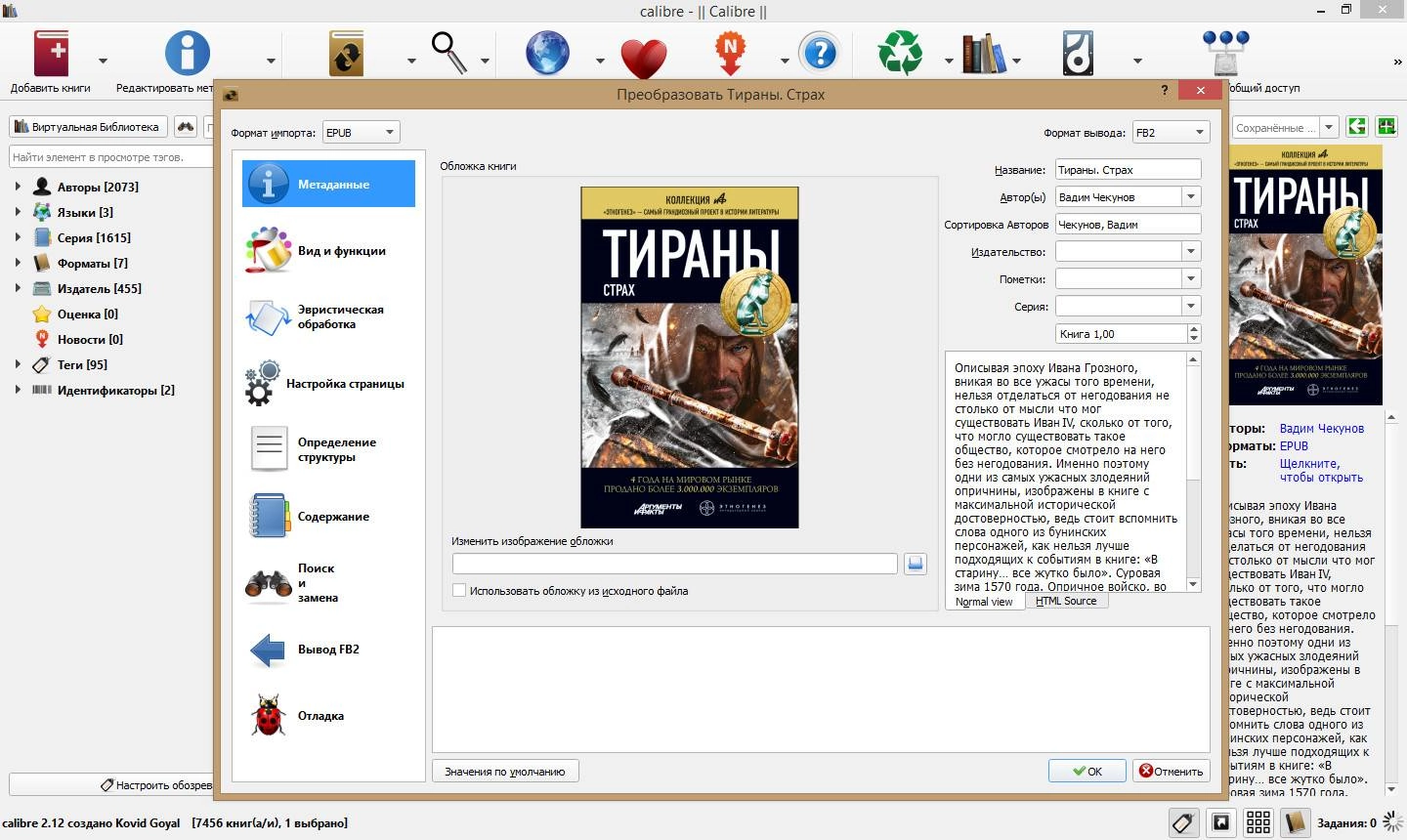
Task: Click the Виртуальная Библиотека button
Action: [88, 127]
